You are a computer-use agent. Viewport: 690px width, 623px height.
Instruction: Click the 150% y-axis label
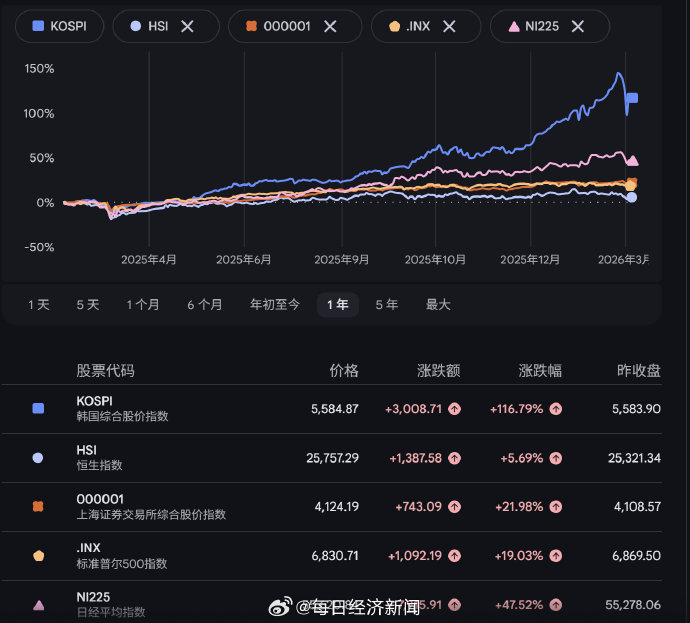39,69
